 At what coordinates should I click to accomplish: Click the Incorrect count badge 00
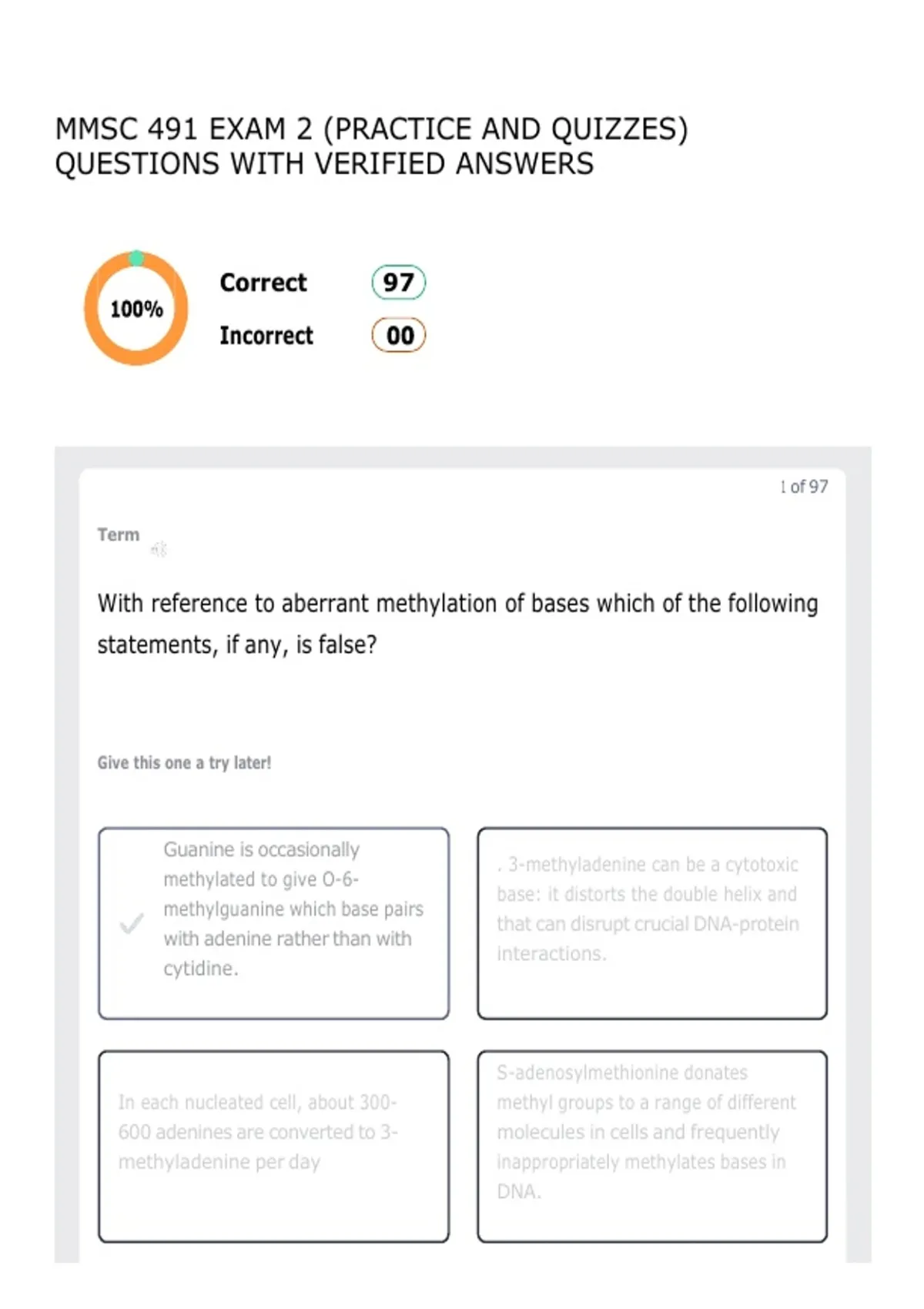(x=398, y=335)
